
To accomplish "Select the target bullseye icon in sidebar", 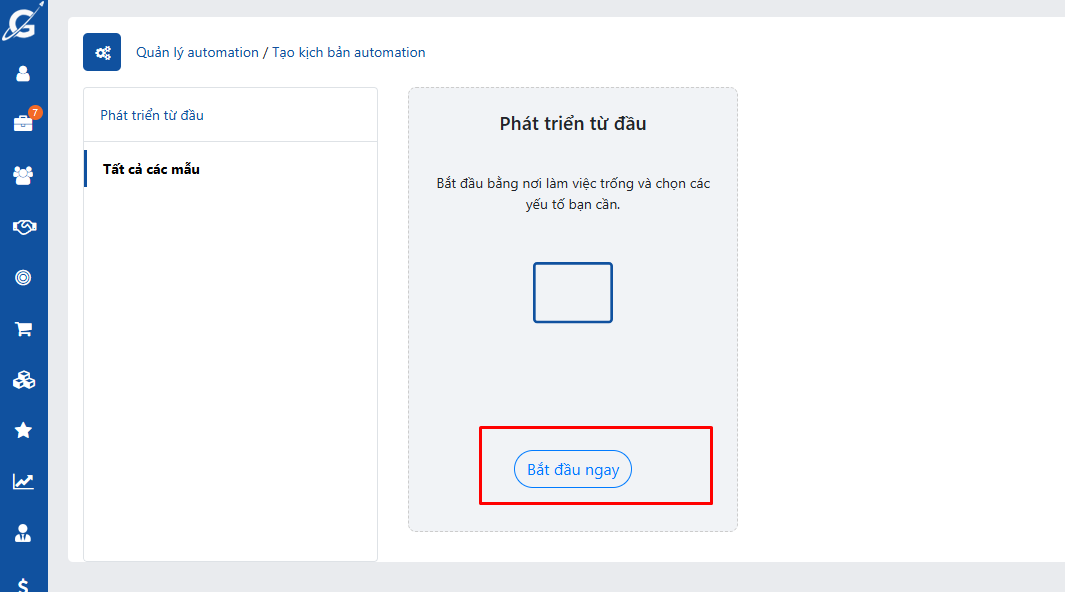I will pos(23,278).
